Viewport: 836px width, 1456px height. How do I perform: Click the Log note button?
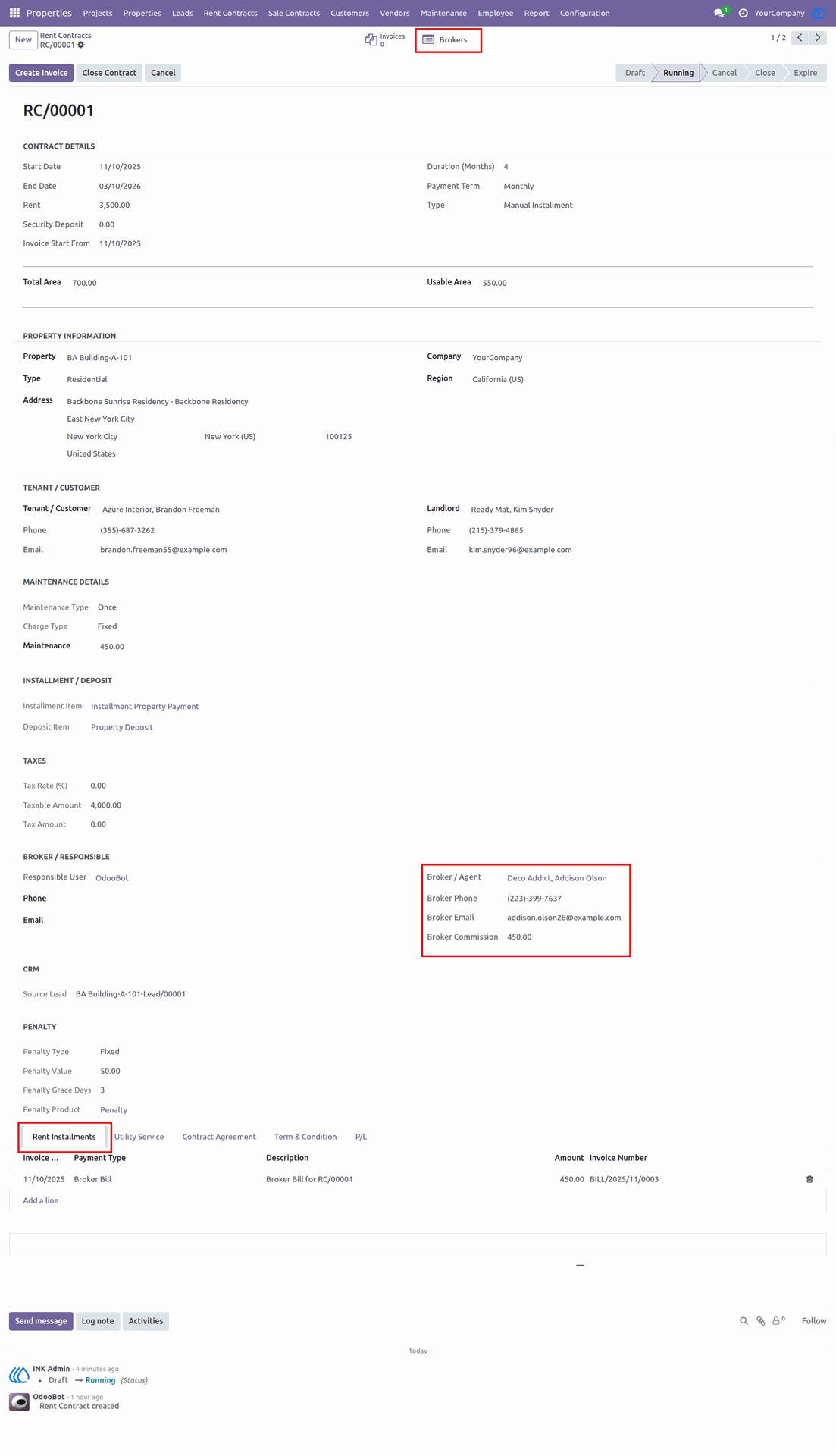(x=98, y=1321)
